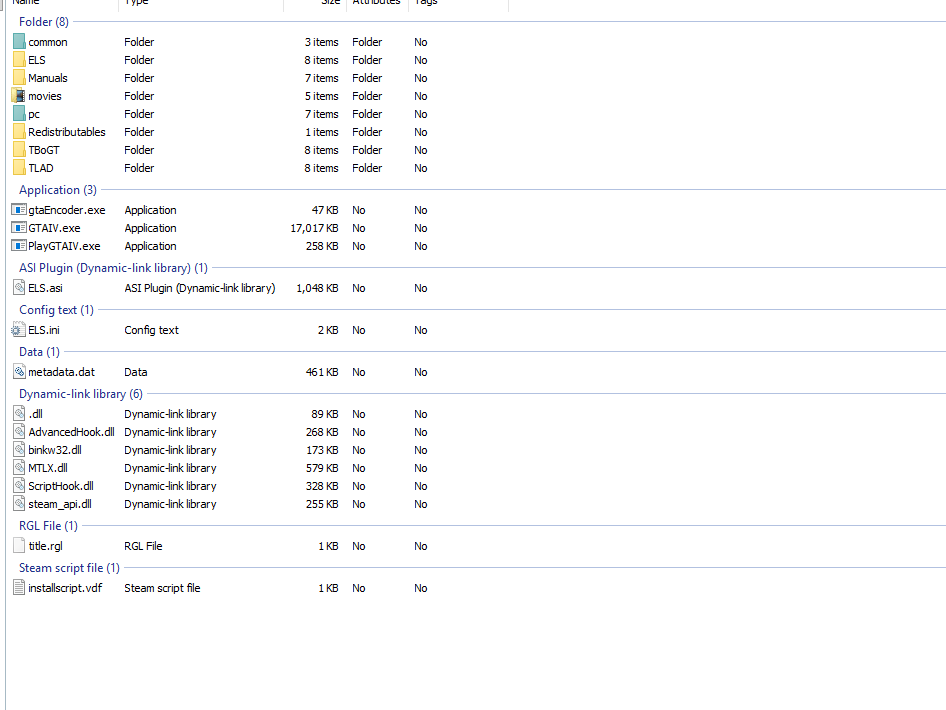Click the 579 KB size value

point(322,468)
